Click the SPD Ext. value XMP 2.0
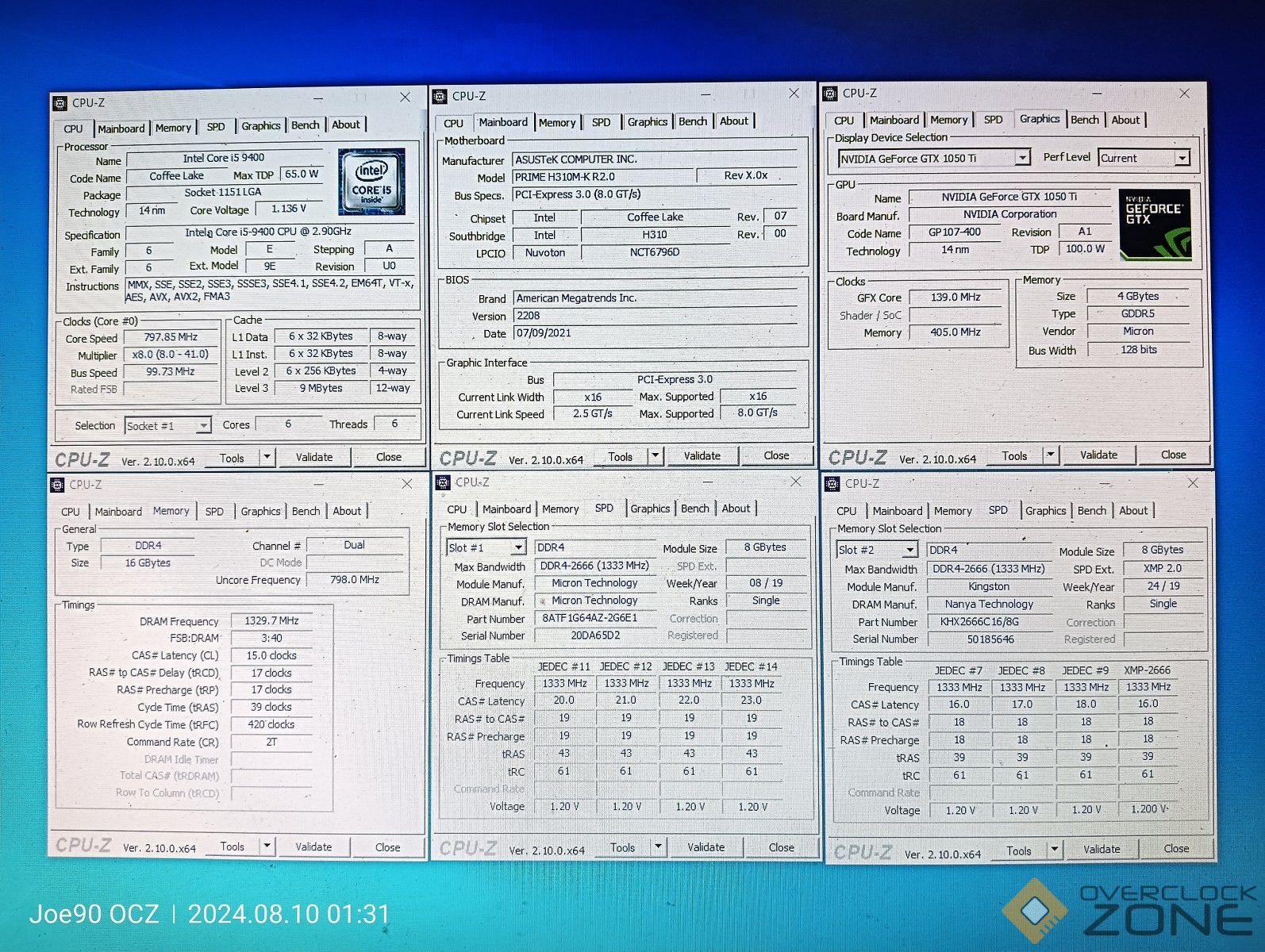Viewport: 1265px width, 952px height. point(1163,569)
